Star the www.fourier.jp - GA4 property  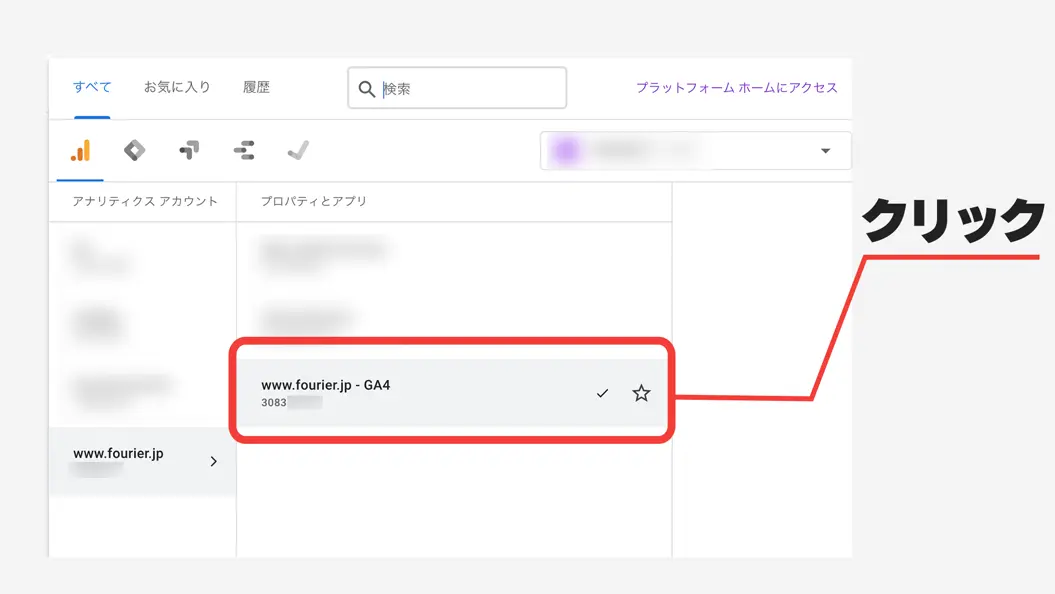point(641,393)
